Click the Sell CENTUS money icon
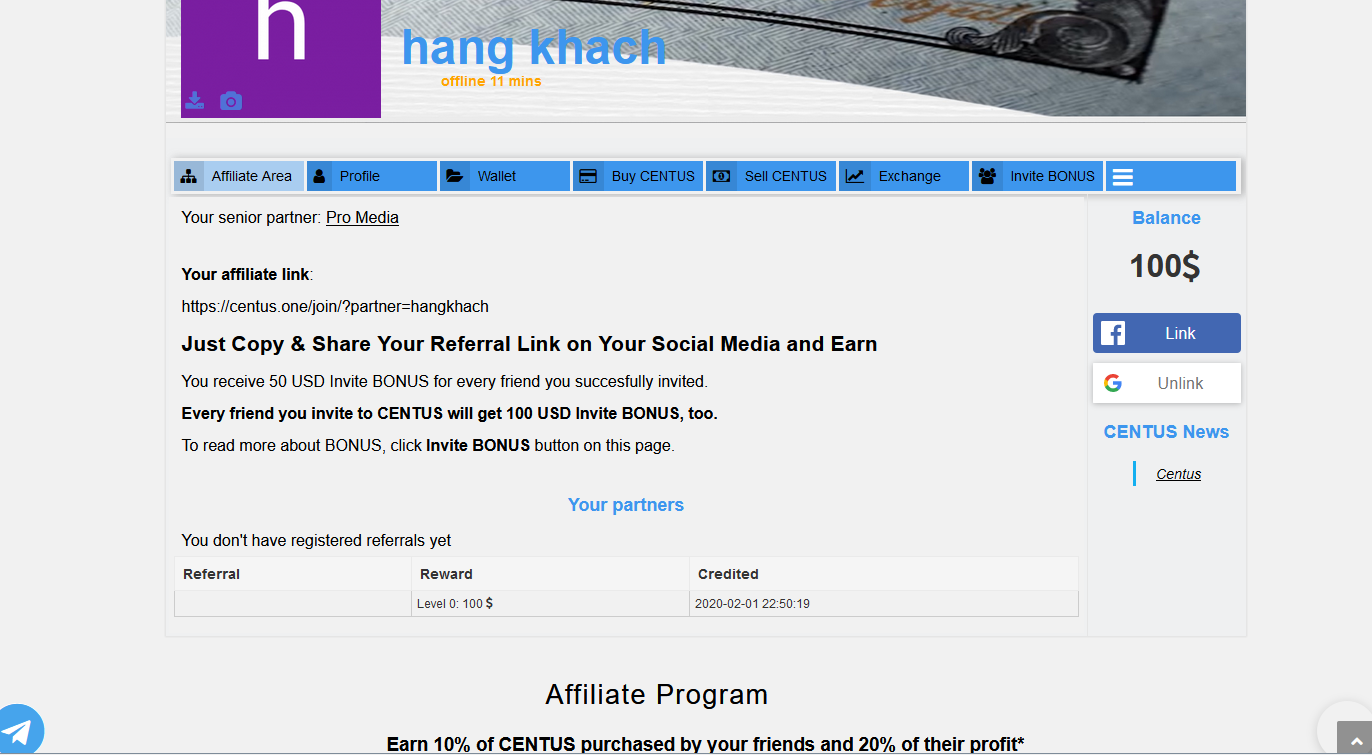This screenshot has width=1372, height=755. click(x=721, y=177)
